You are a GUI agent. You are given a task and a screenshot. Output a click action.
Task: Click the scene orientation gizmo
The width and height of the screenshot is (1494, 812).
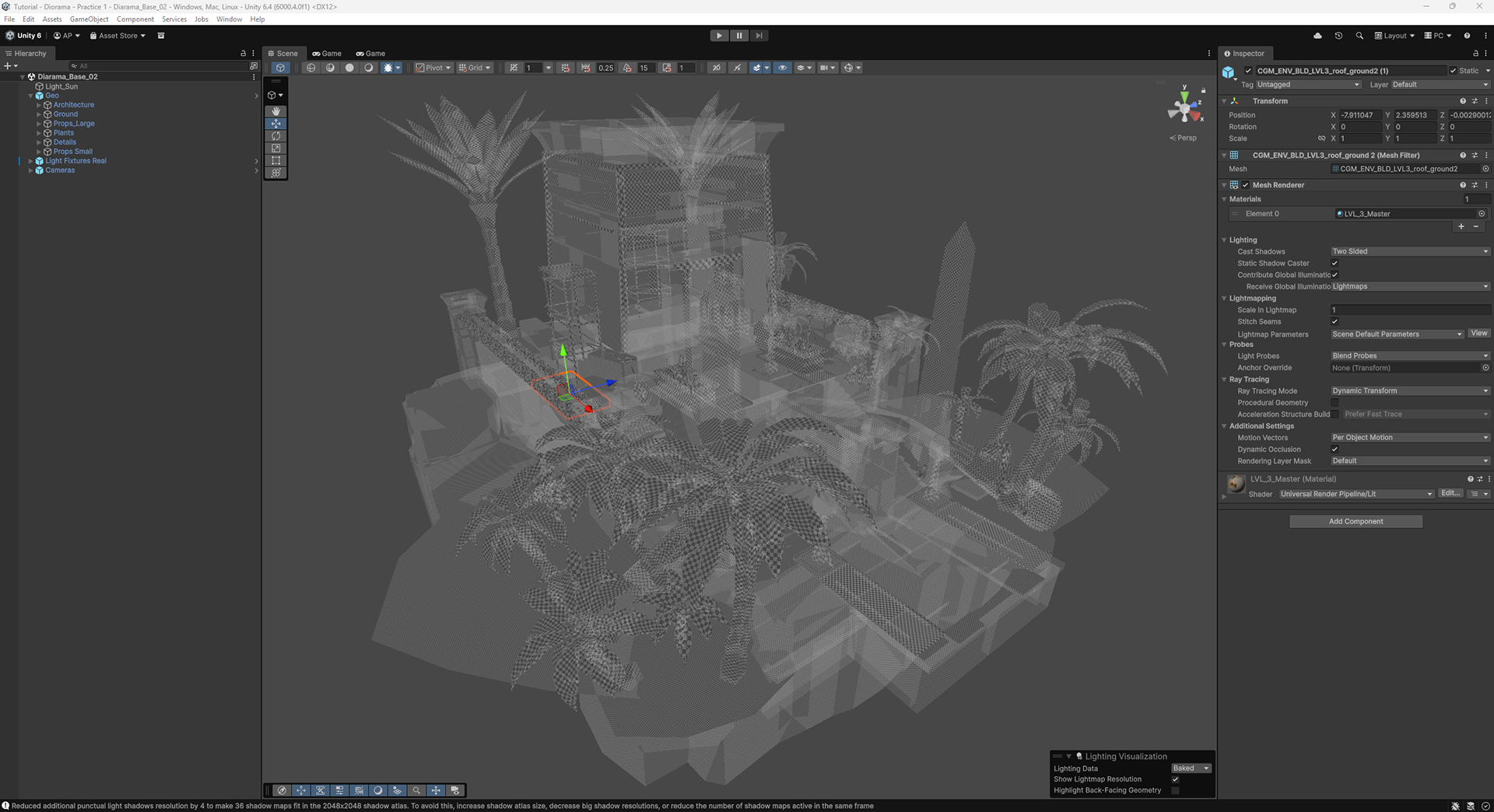pyautogui.click(x=1185, y=107)
